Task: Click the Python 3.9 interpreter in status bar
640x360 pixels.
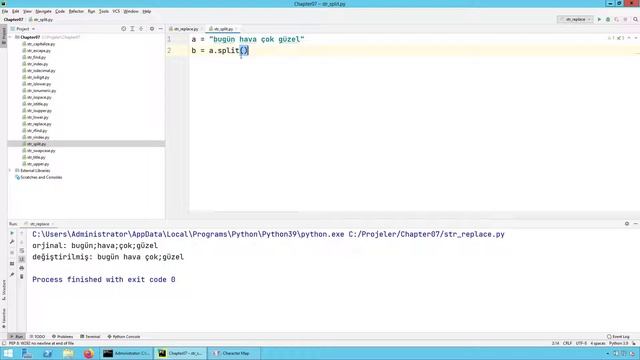Action: tap(618, 343)
